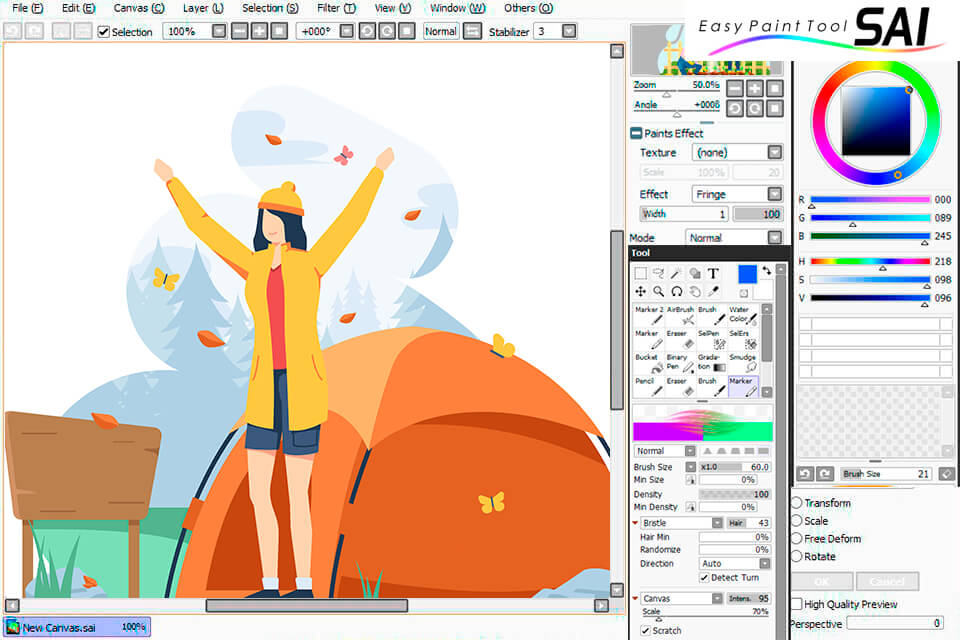Image resolution: width=960 pixels, height=640 pixels.
Task: Zoom in with top toolbar plus button
Action: coord(260,31)
